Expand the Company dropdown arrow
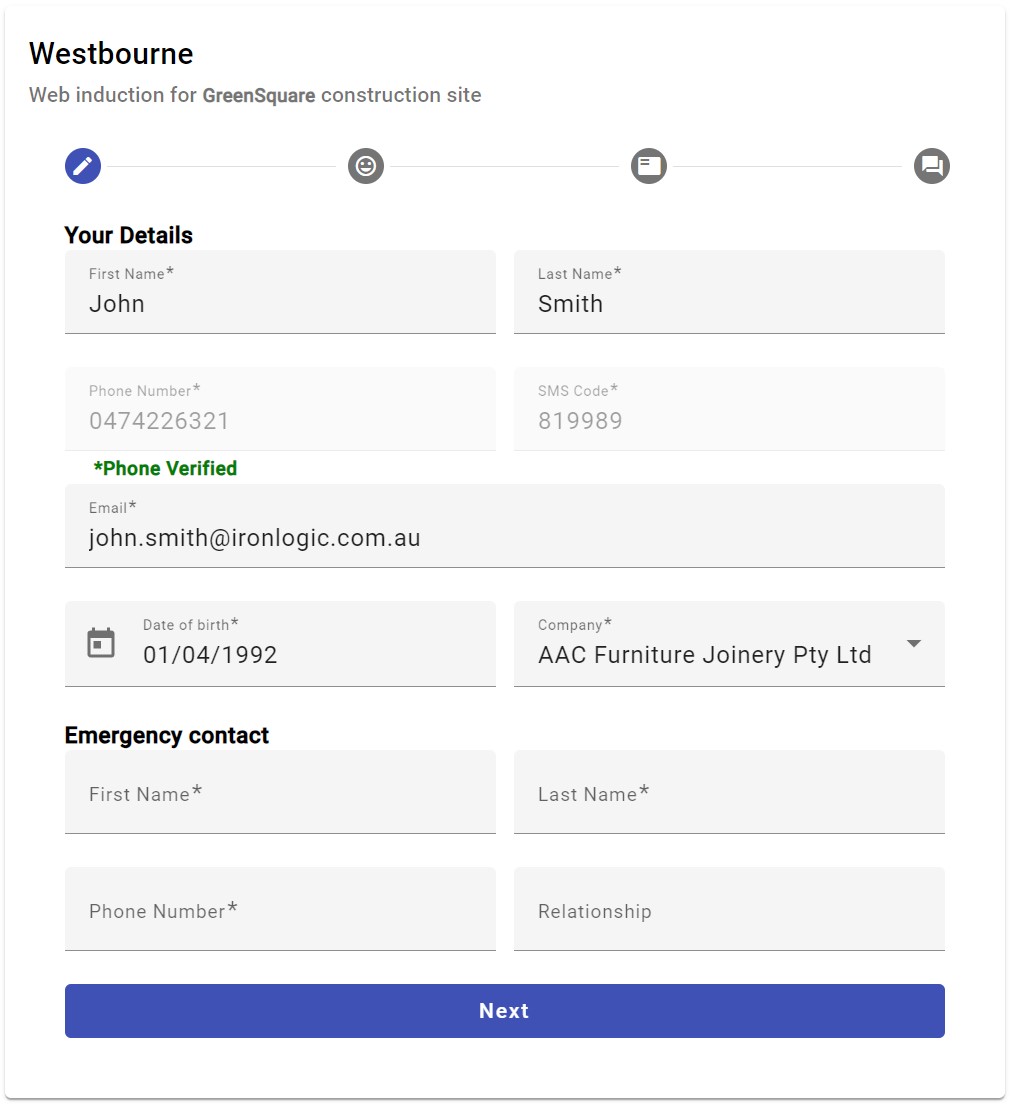This screenshot has height=1104, width=1014. (x=913, y=644)
